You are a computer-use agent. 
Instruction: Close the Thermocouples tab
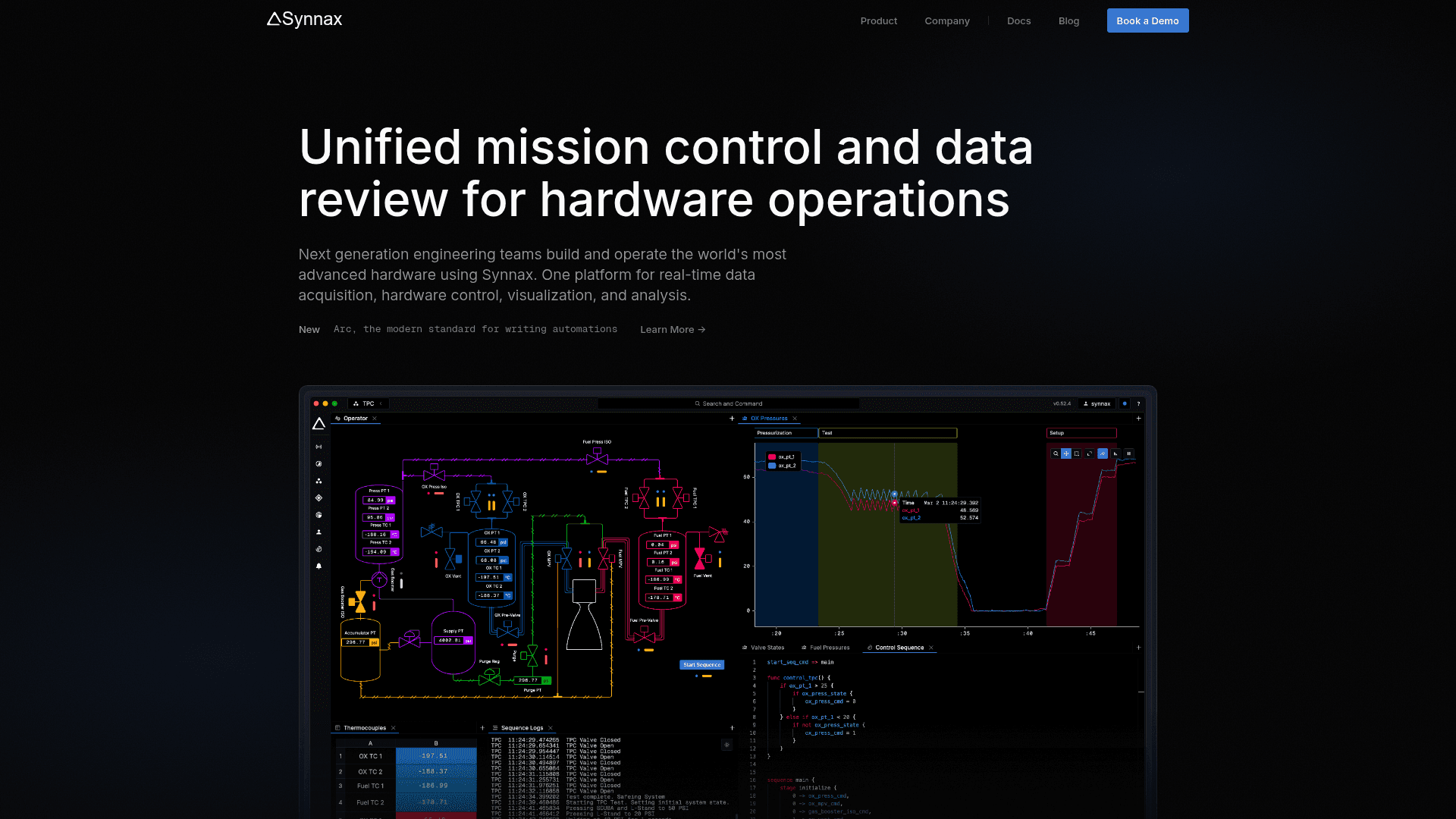394,728
